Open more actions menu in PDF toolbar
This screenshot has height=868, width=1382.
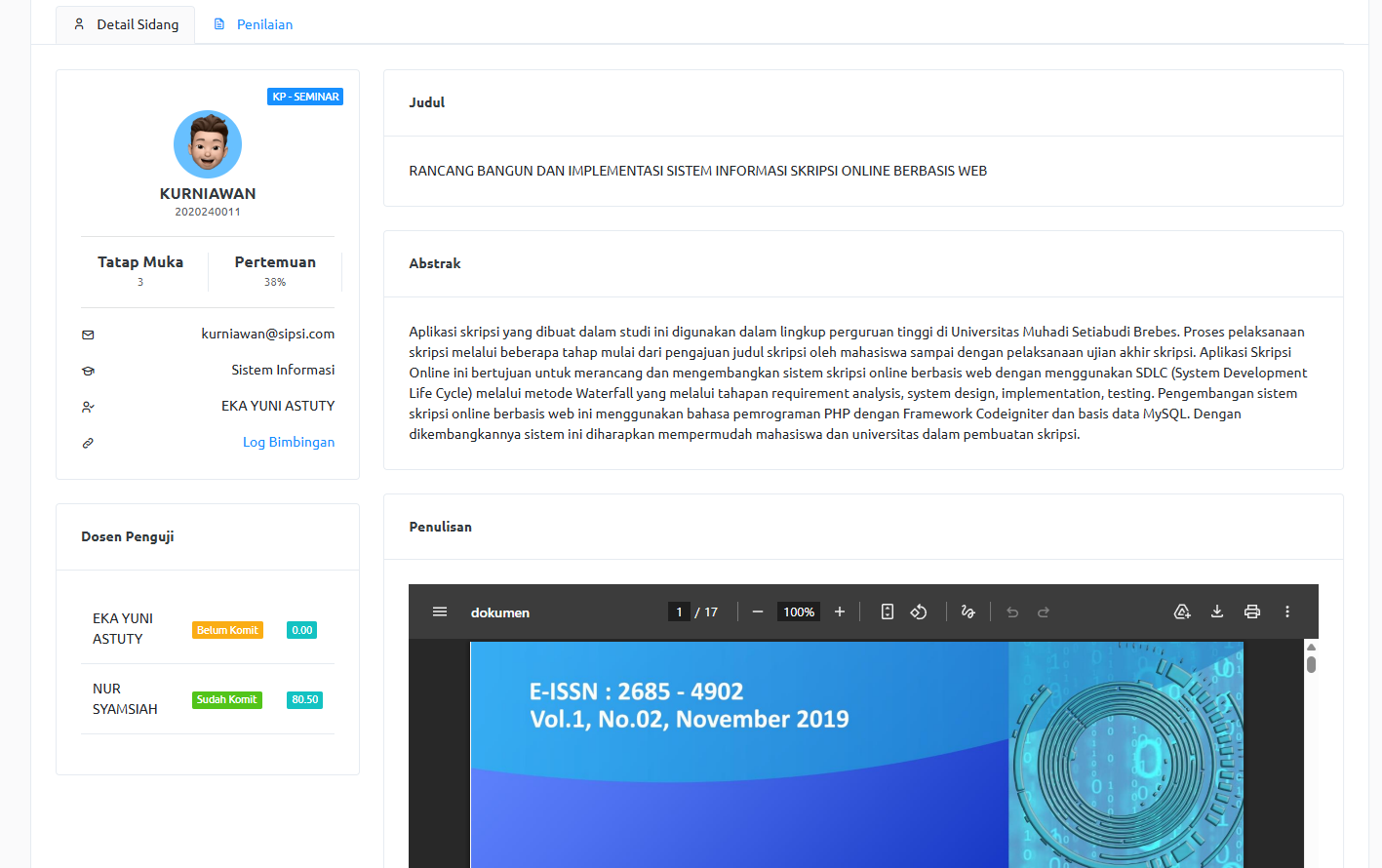click(1287, 612)
